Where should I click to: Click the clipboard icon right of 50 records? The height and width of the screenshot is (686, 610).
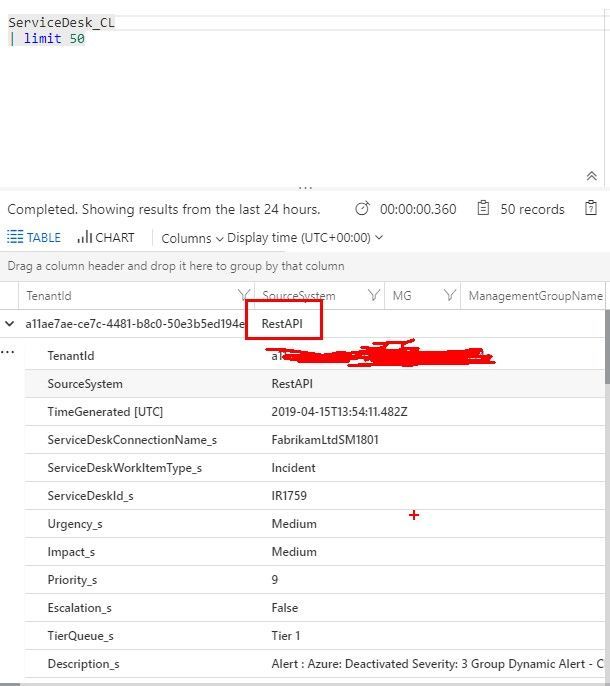pyautogui.click(x=591, y=208)
